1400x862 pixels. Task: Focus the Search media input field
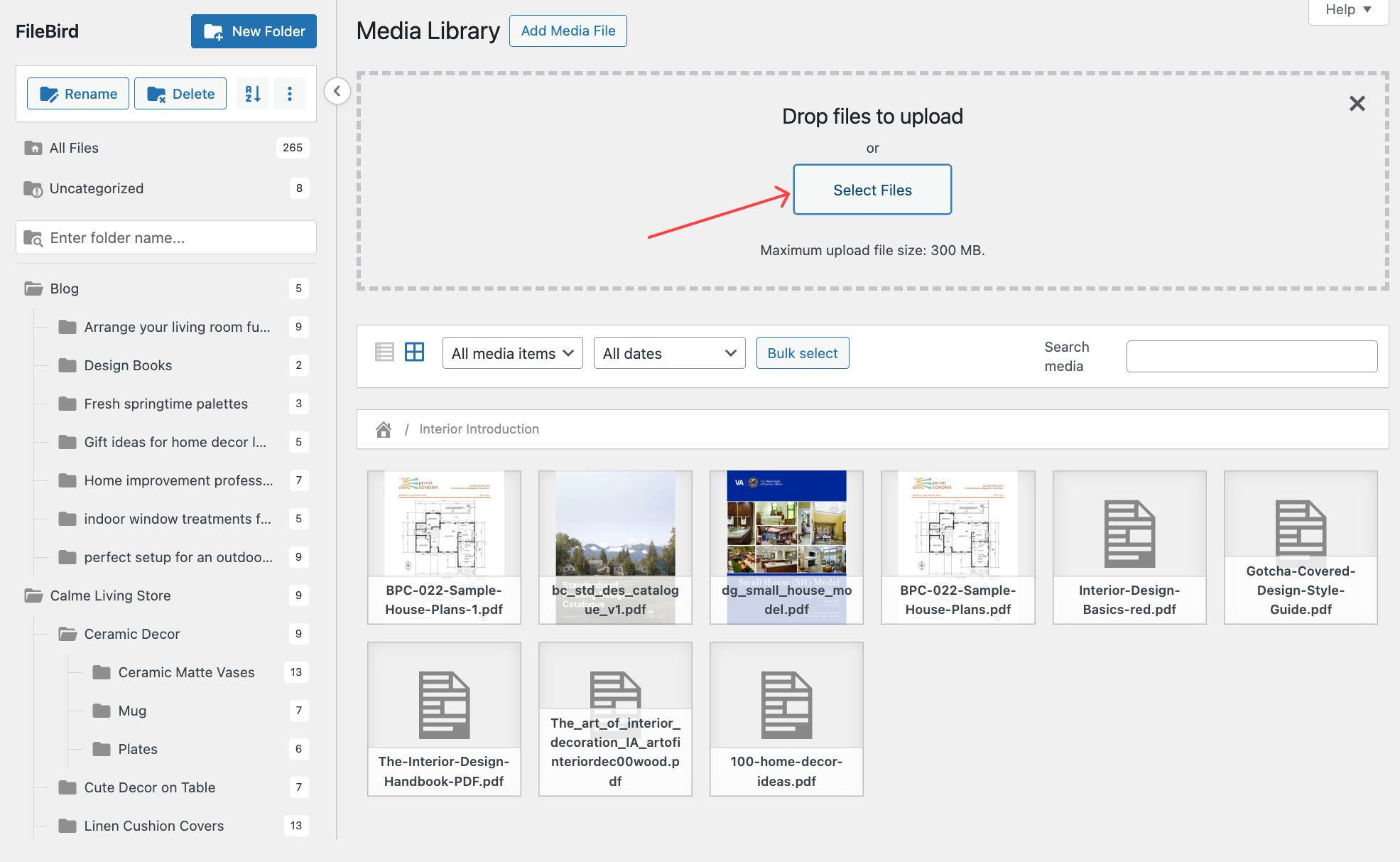(x=1252, y=356)
